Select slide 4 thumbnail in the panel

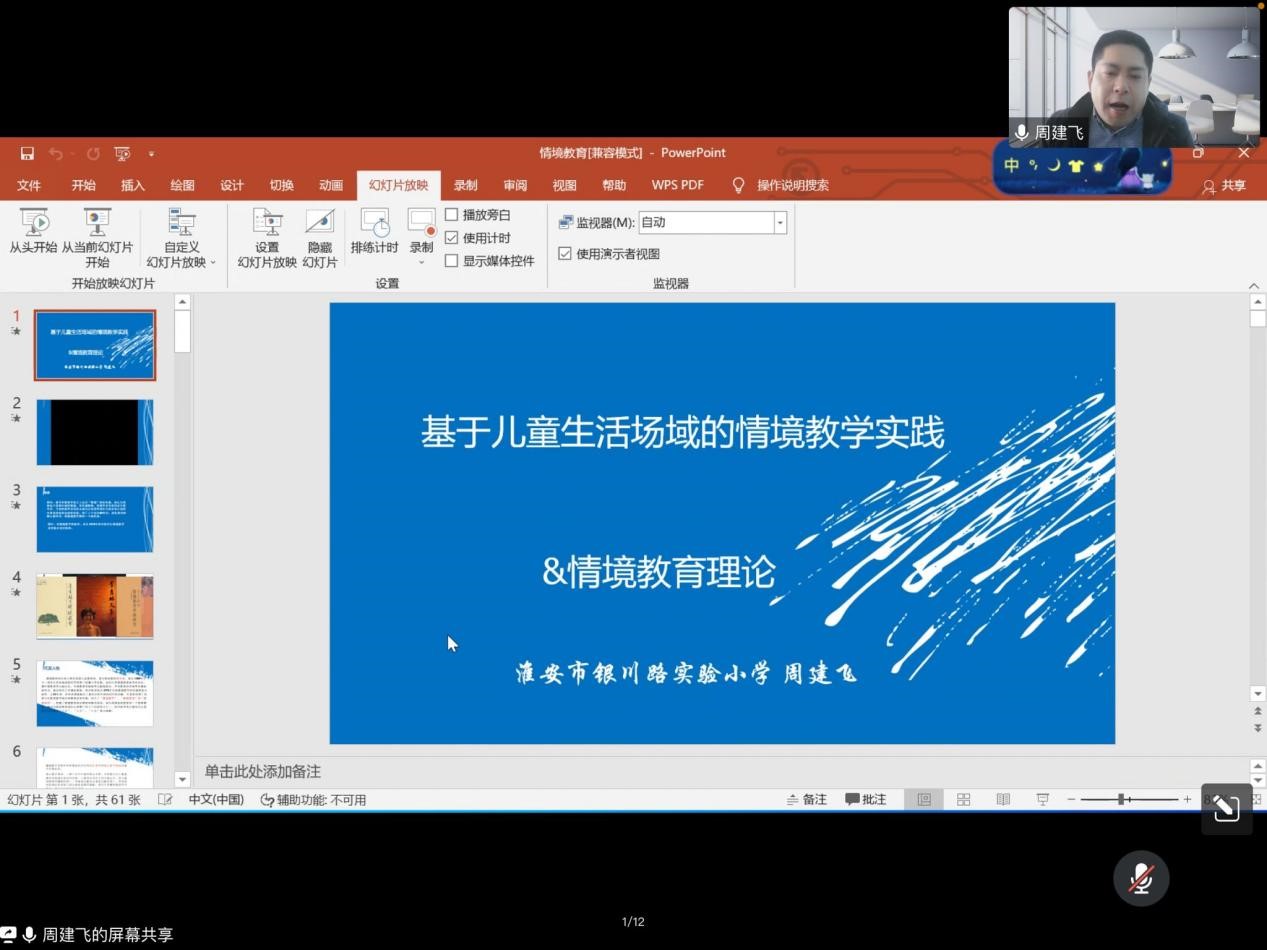point(95,606)
